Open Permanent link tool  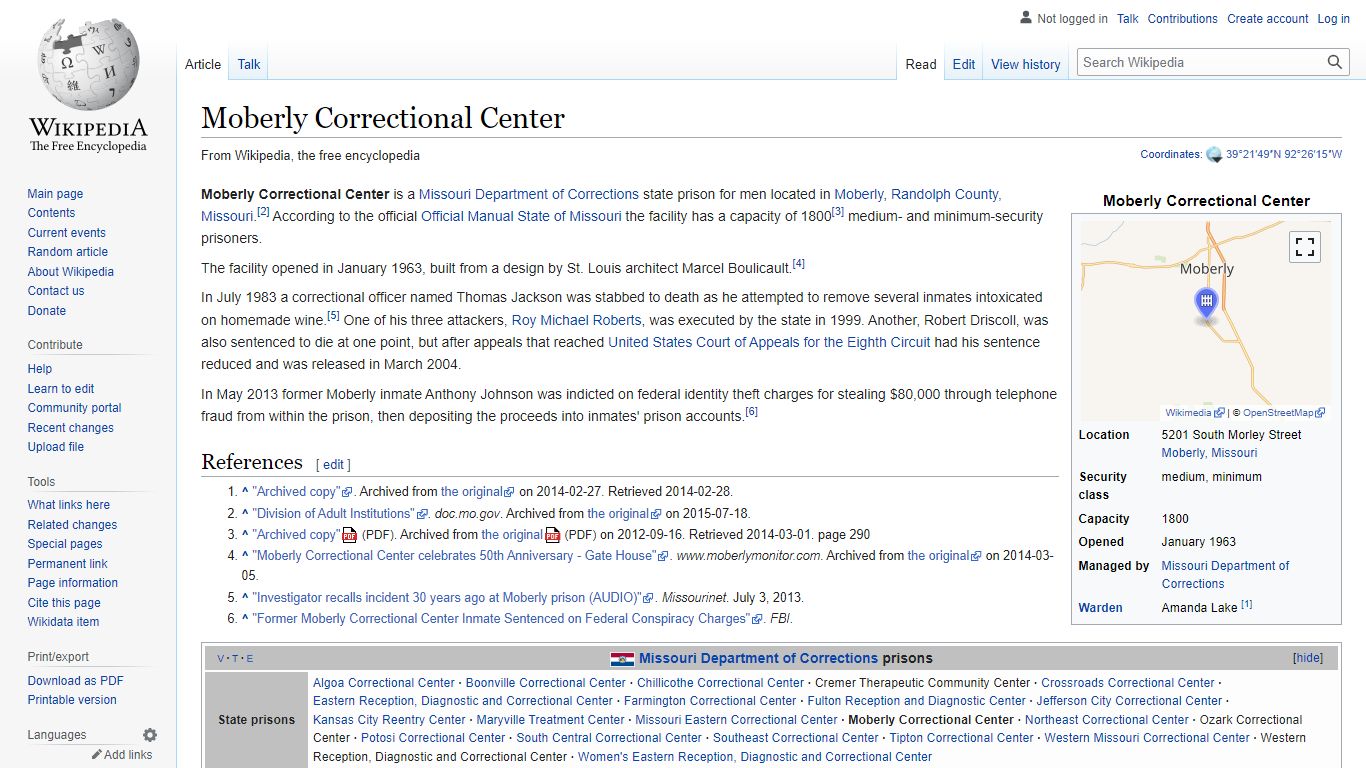click(x=67, y=564)
